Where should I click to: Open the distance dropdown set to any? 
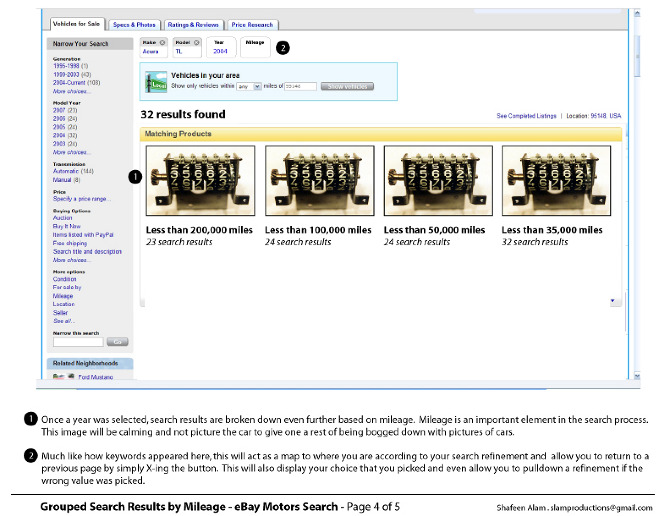[x=249, y=86]
